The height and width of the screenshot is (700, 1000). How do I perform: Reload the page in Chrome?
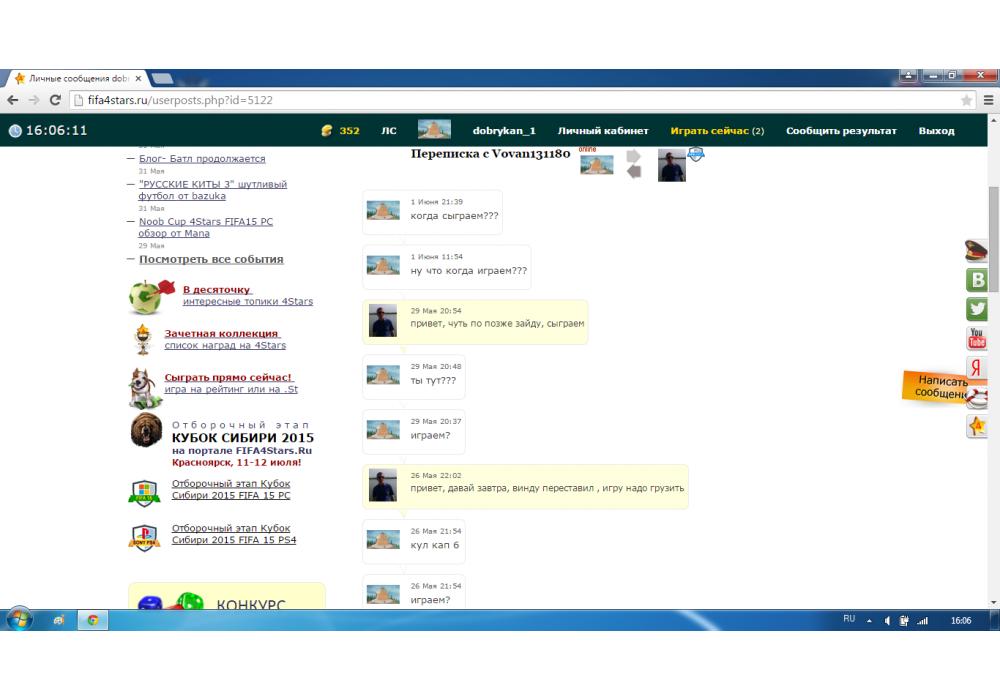(x=55, y=100)
